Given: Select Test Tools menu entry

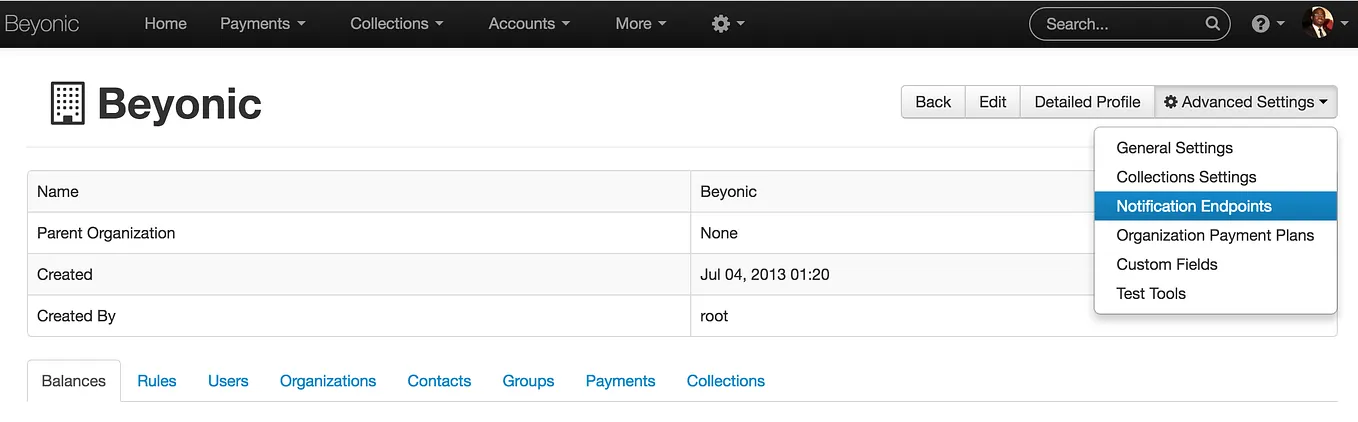Looking at the screenshot, I should coord(1215,293).
